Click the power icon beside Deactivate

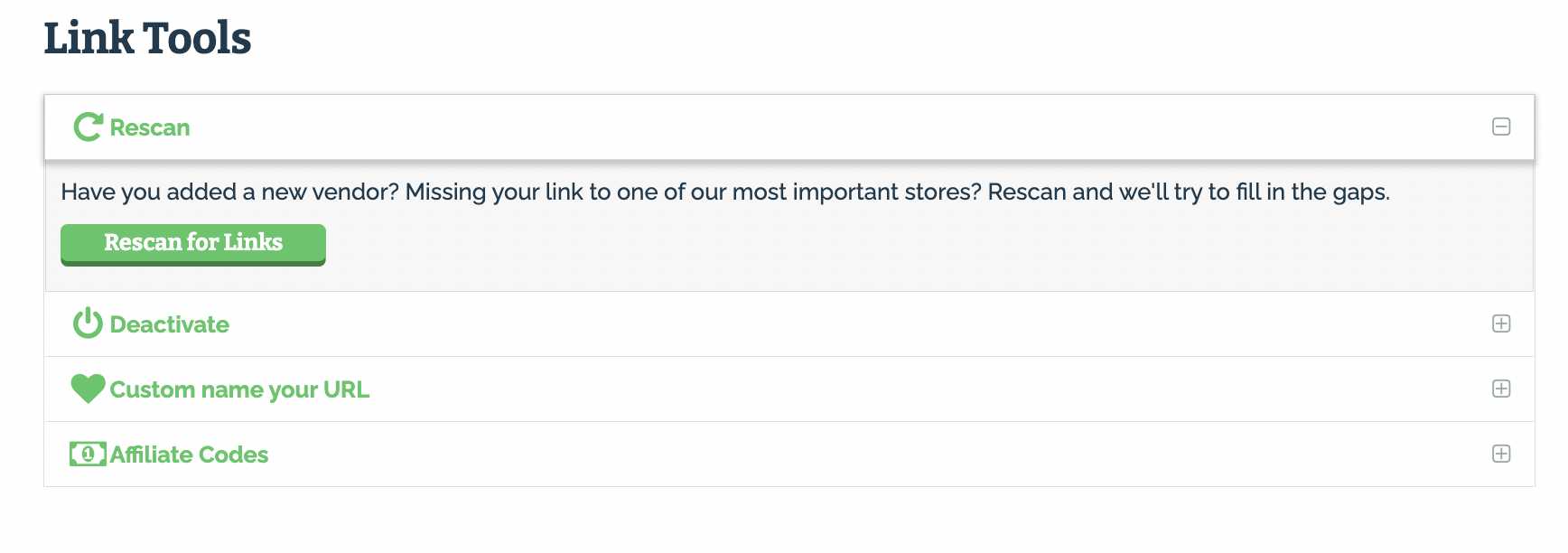click(88, 323)
